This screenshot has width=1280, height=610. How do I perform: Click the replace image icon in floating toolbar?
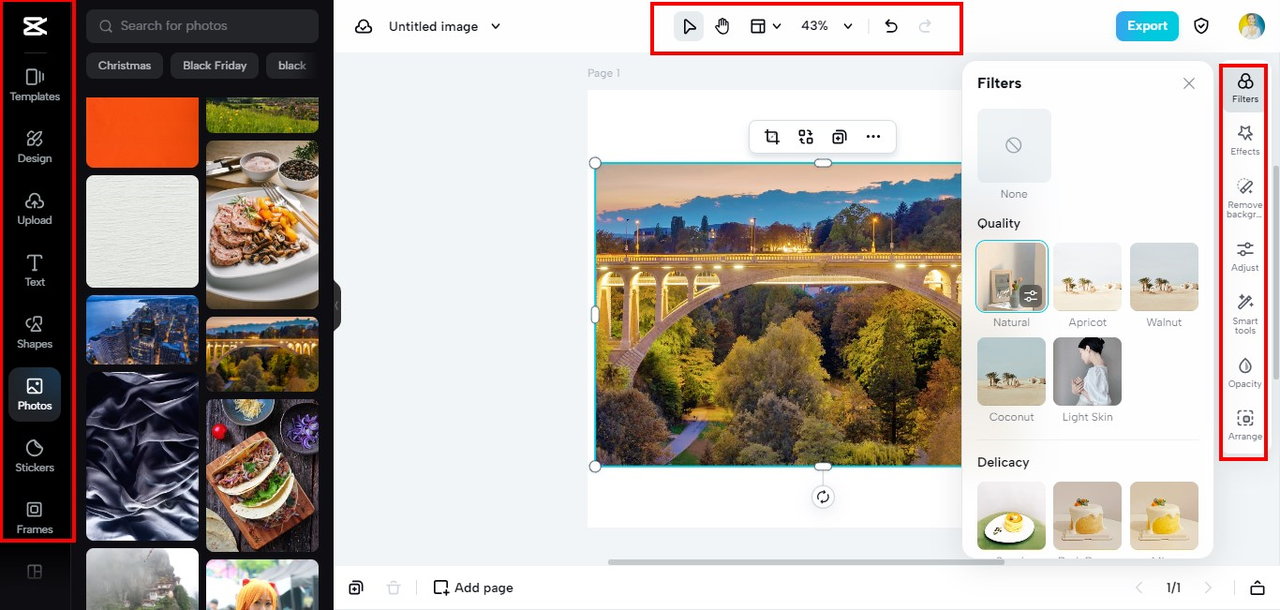[x=806, y=137]
